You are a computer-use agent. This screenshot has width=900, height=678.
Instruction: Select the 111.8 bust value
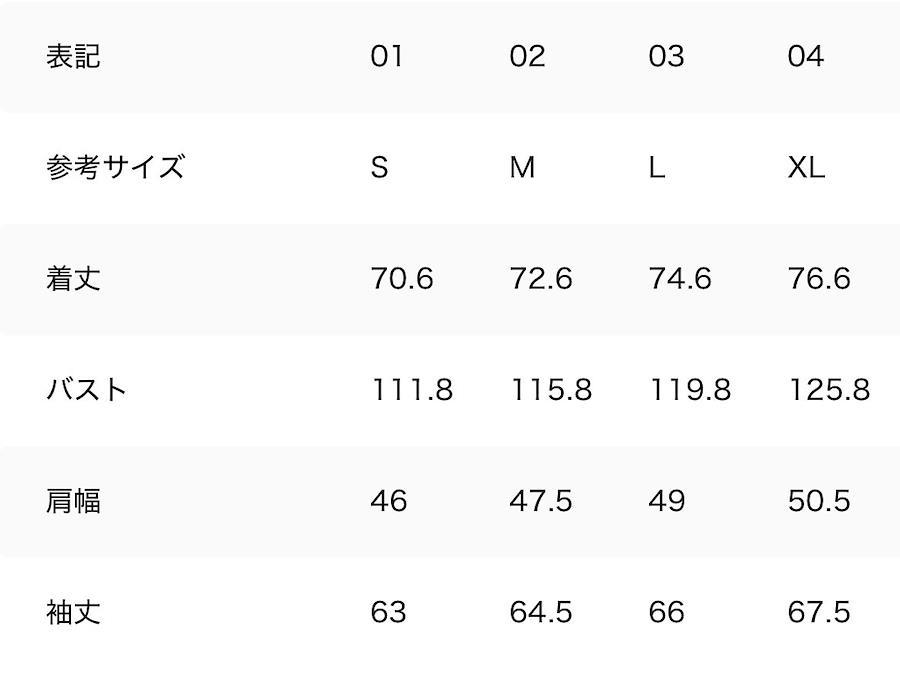pyautogui.click(x=412, y=389)
